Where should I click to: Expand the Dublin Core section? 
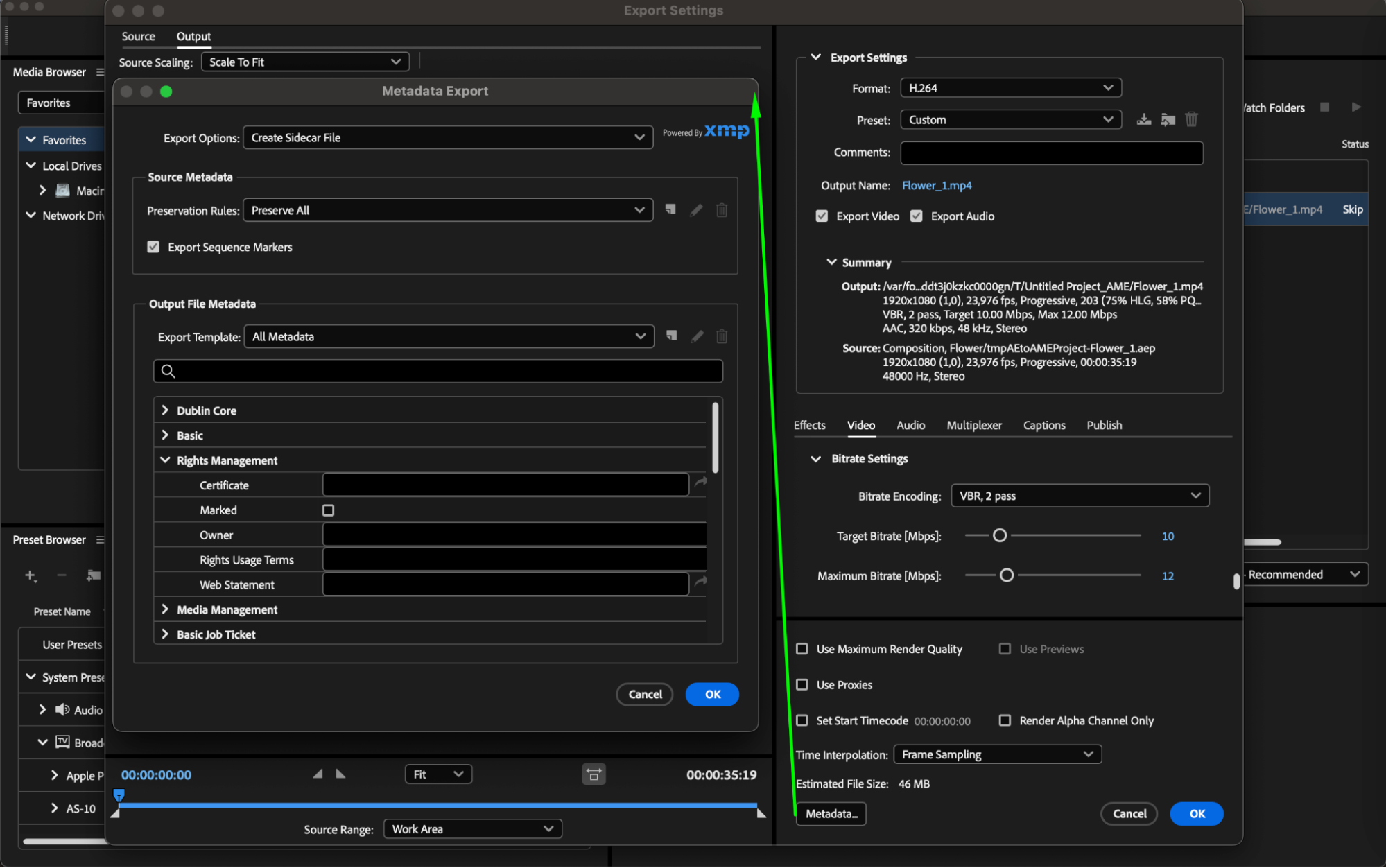[x=165, y=410]
